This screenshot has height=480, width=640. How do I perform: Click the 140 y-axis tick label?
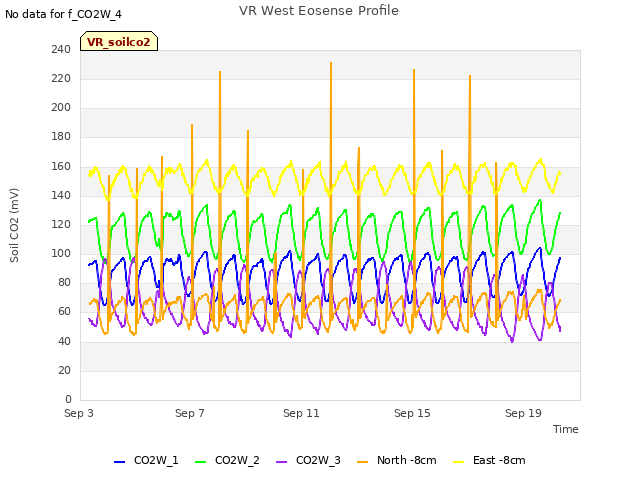pos(61,196)
